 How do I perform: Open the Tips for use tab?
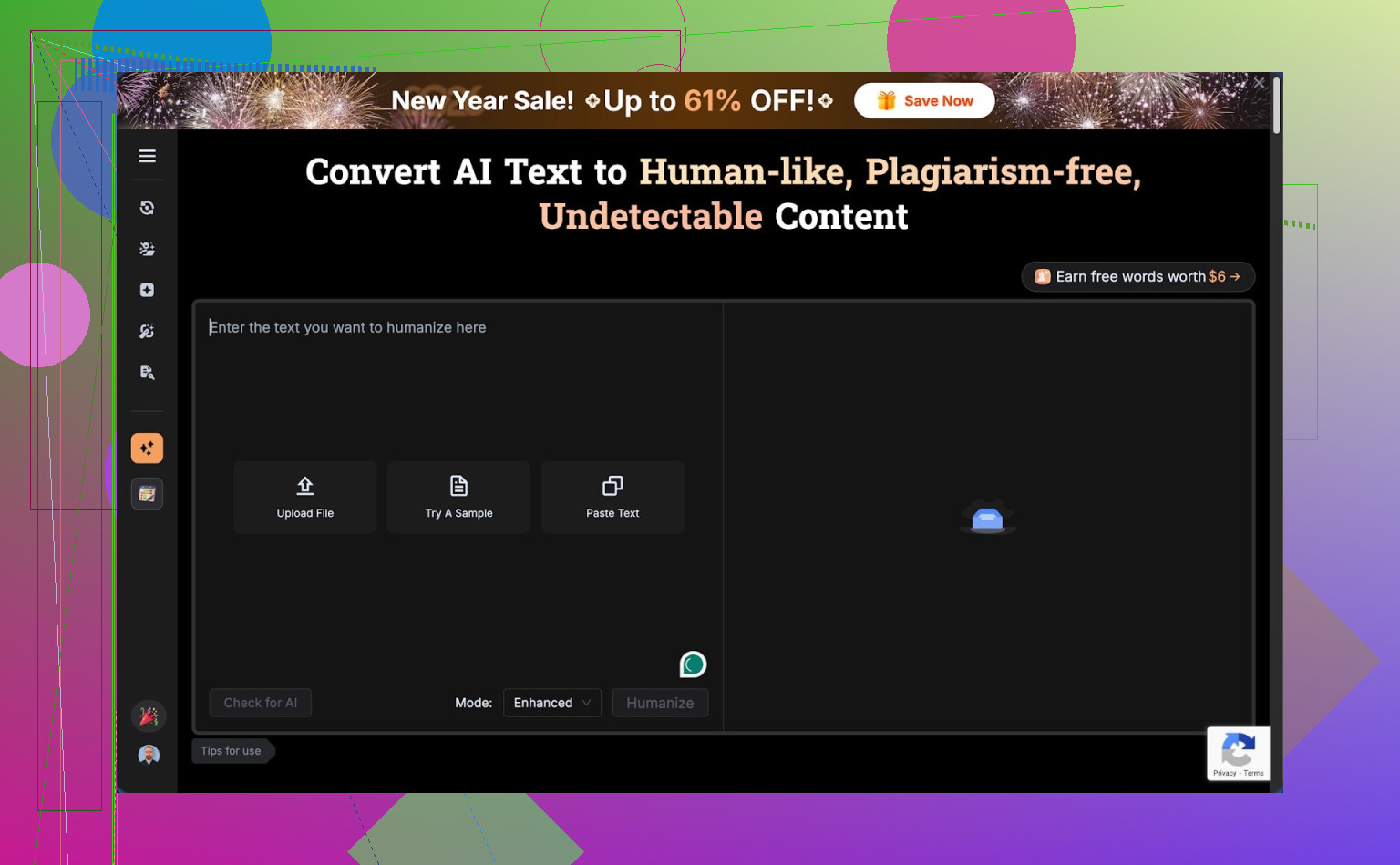click(232, 751)
